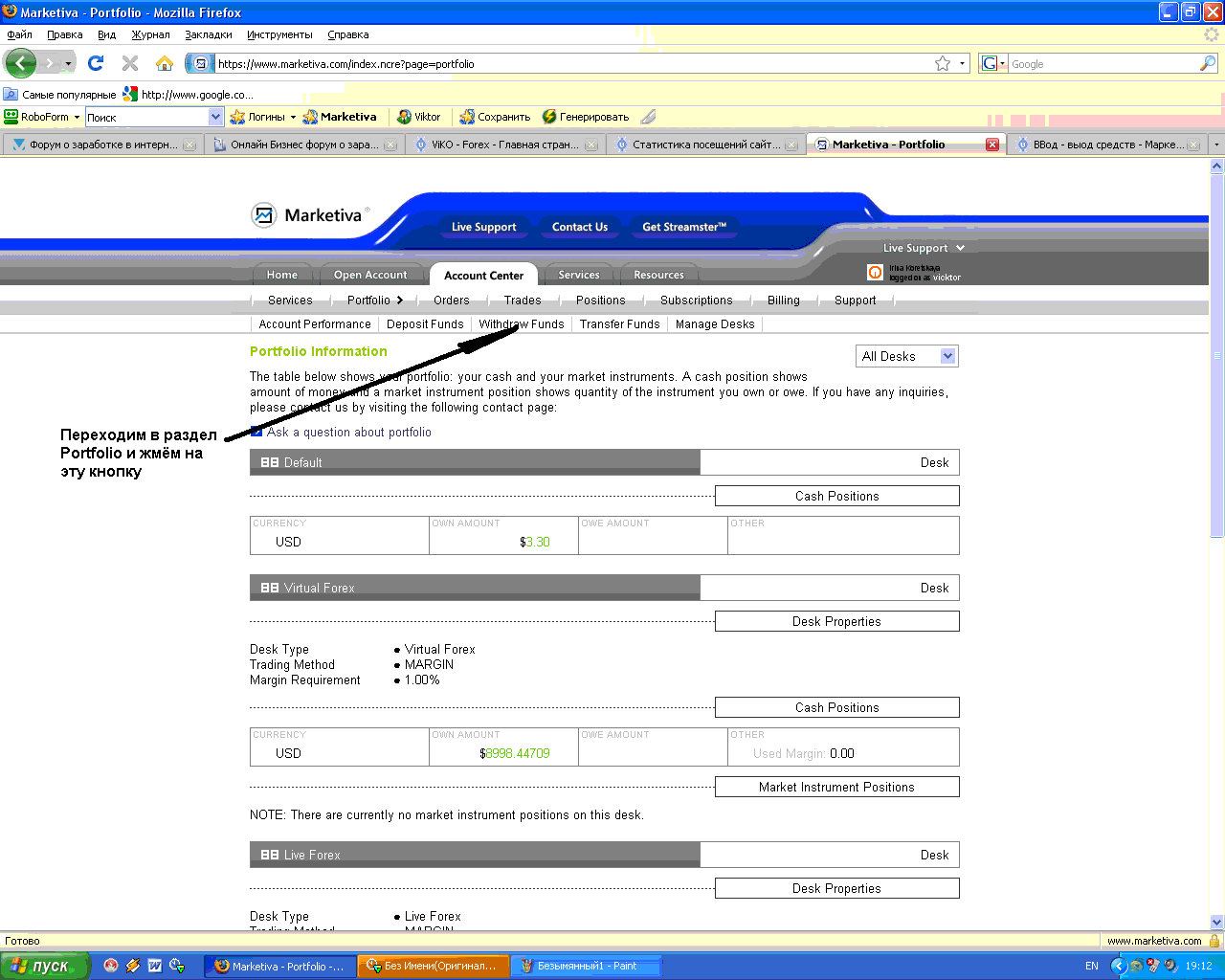Switch to the Paint window in taskbar
The height and width of the screenshot is (980, 1225).
coord(586,966)
